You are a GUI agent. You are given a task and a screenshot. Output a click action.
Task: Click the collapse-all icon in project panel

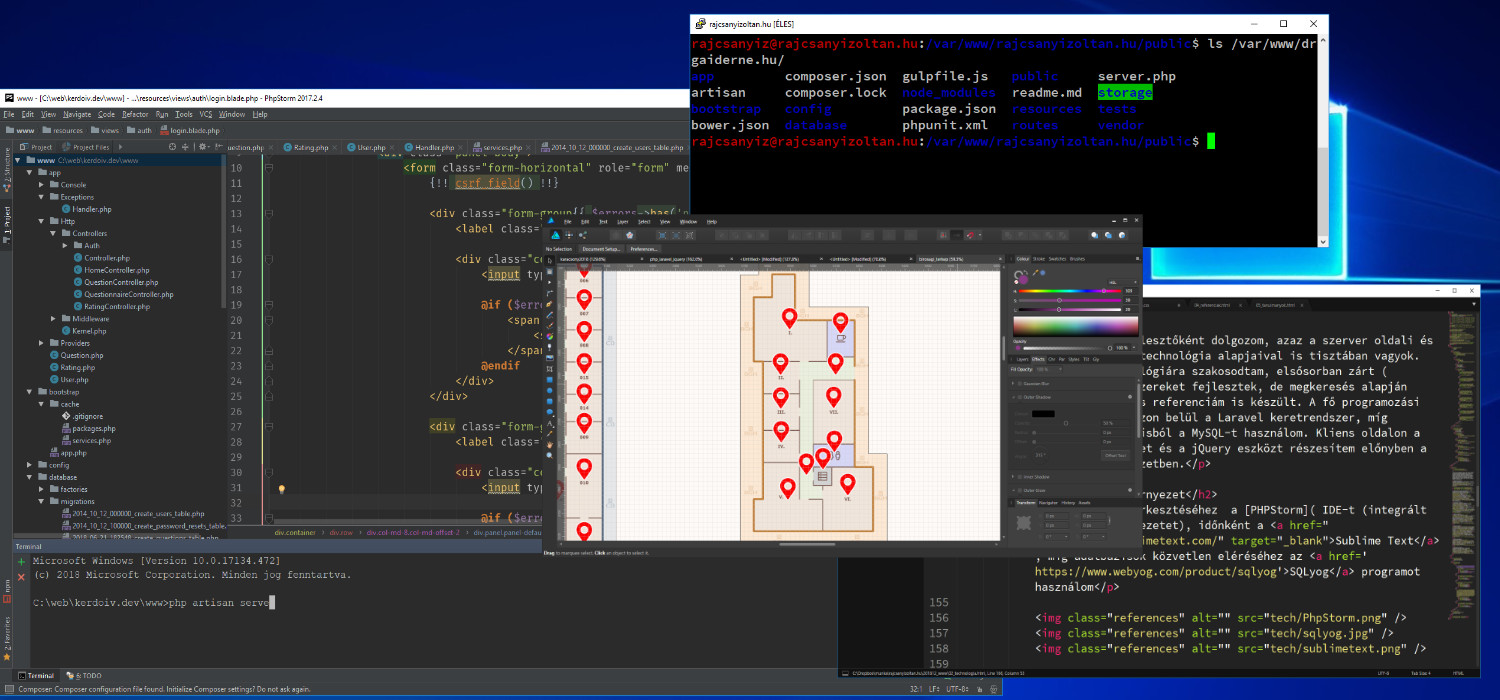coord(185,147)
